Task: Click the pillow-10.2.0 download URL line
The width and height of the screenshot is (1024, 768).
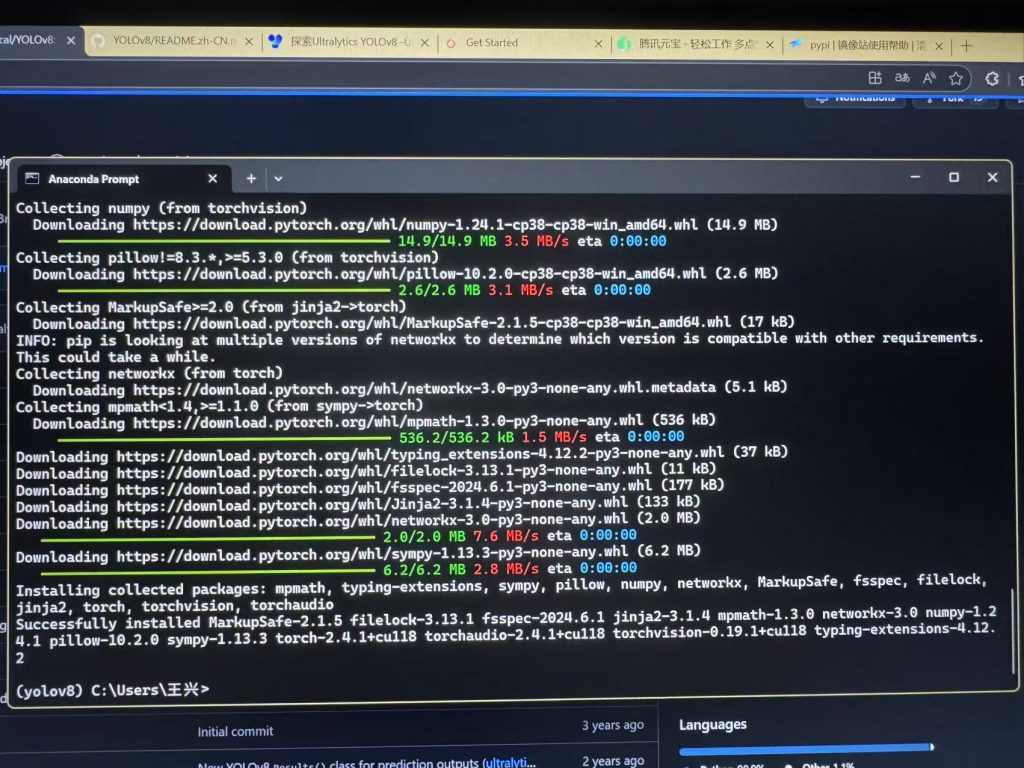Action: [x=405, y=274]
